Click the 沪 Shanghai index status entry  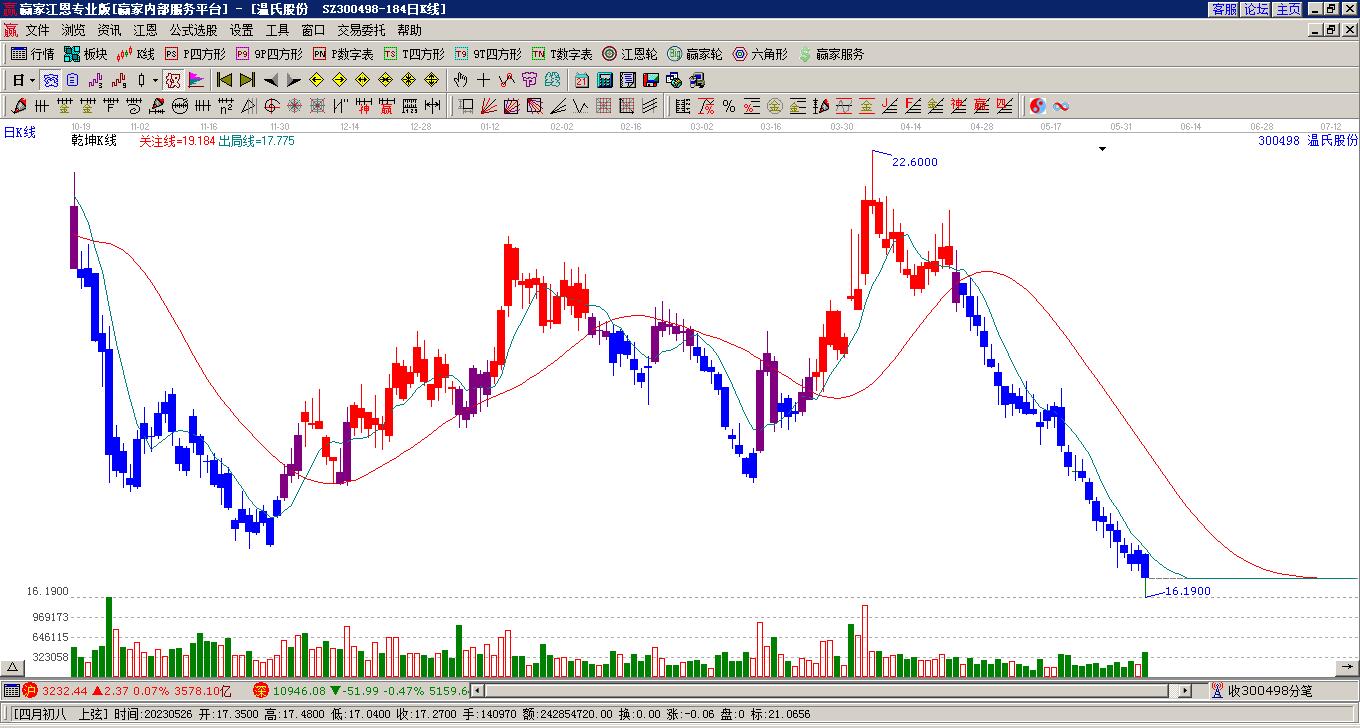pyautogui.click(x=127, y=691)
